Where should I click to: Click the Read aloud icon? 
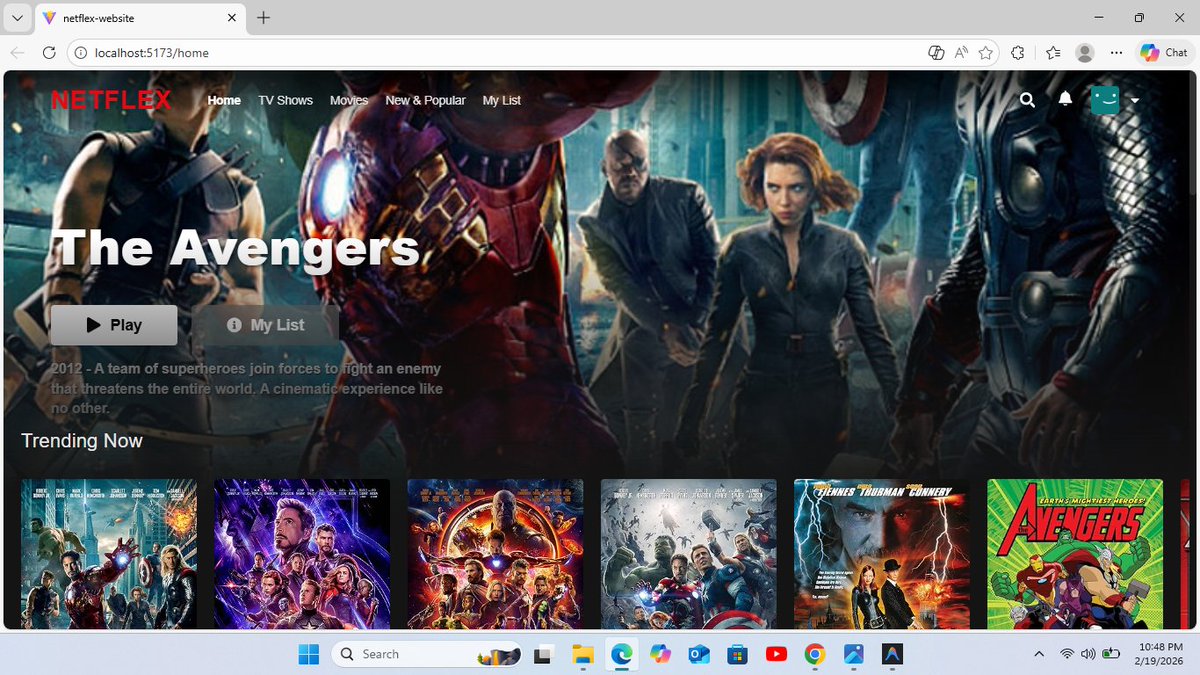961,53
